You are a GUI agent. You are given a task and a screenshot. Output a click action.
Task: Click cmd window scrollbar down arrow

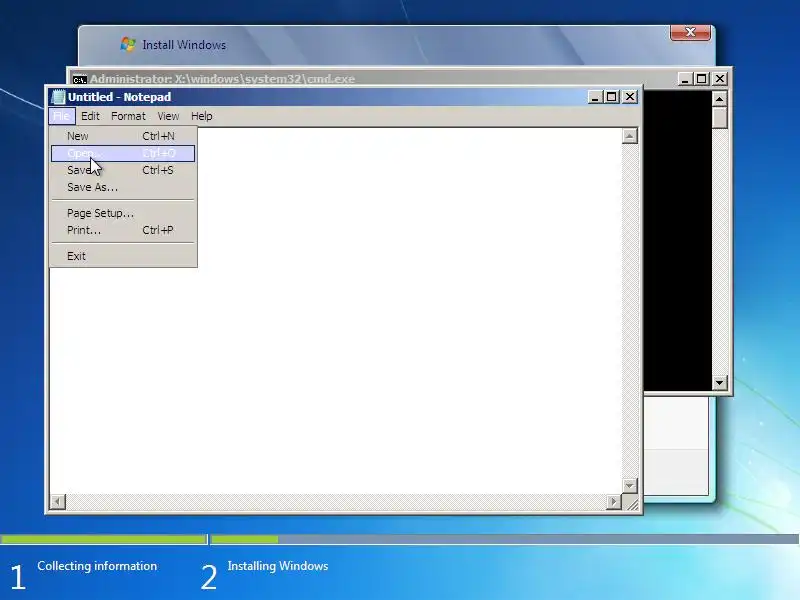[719, 382]
